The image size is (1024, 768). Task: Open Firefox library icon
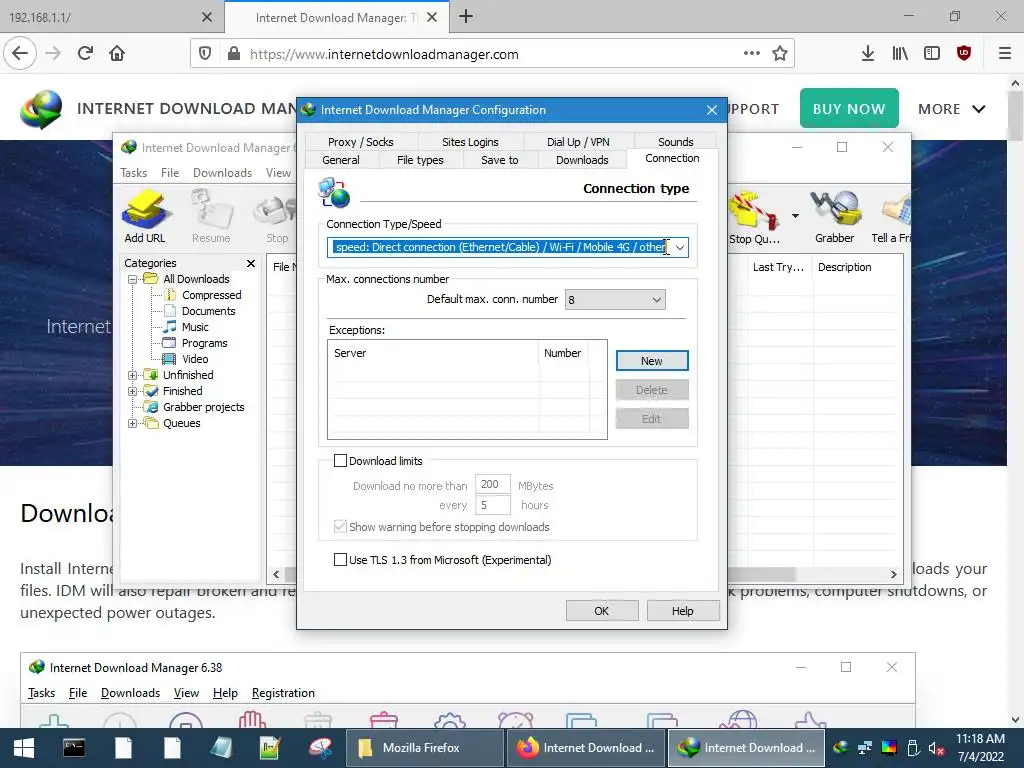click(x=900, y=54)
